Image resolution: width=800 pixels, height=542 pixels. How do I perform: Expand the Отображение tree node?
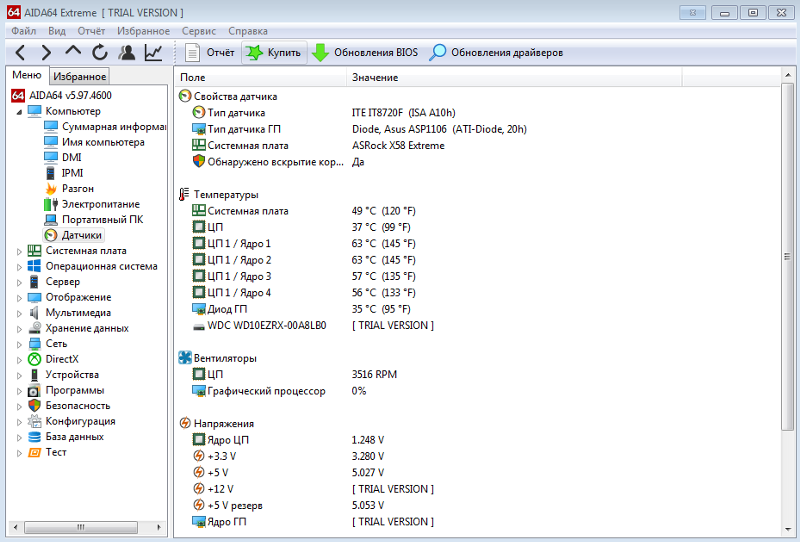(x=19, y=298)
